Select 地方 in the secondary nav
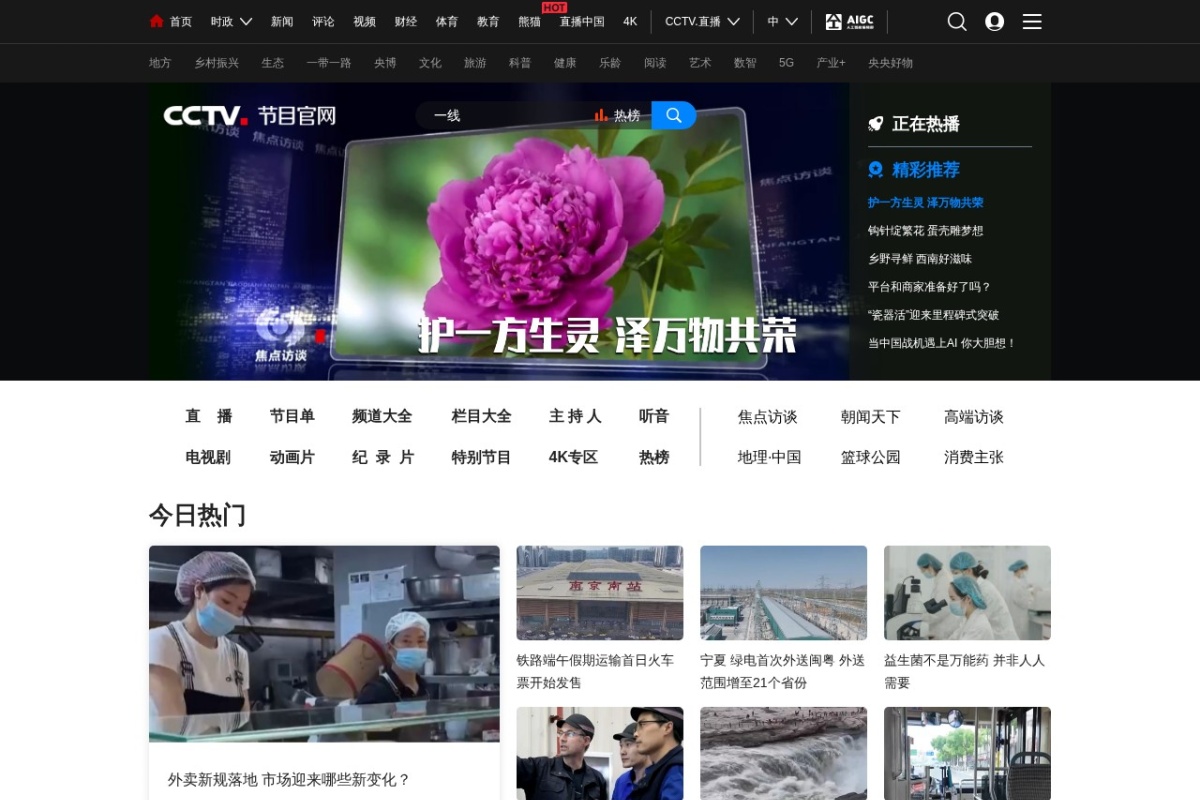The image size is (1200, 800). [160, 62]
